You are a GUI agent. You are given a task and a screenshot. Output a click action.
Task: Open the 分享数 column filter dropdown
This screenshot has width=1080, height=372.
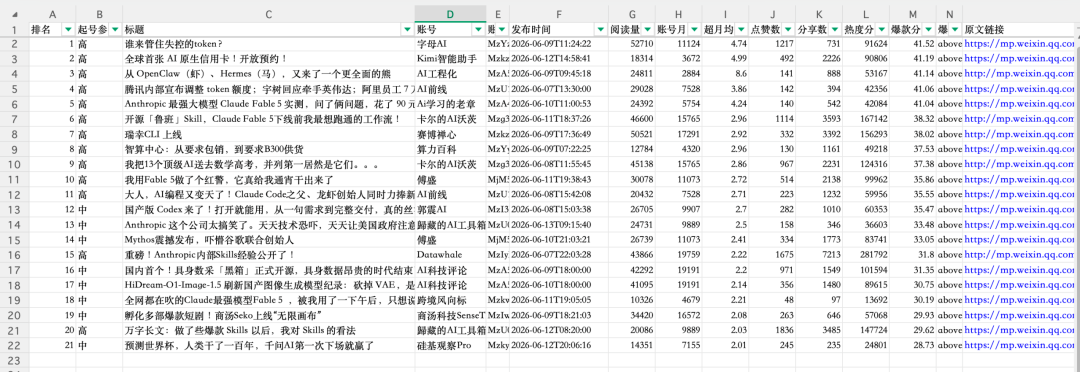(834, 30)
